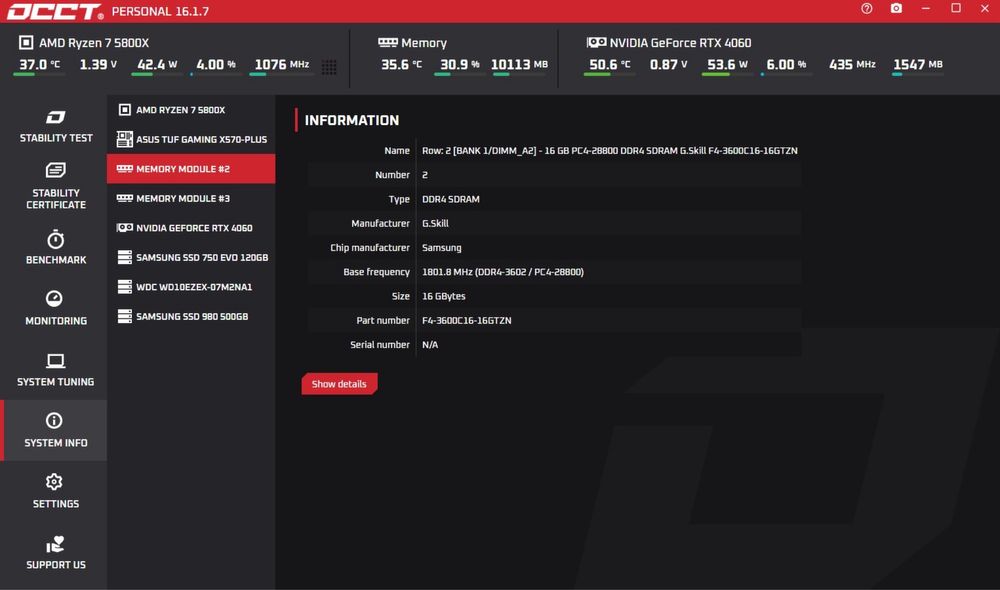
Task: Click the Manufacturer value G.Skill
Action: pos(435,223)
